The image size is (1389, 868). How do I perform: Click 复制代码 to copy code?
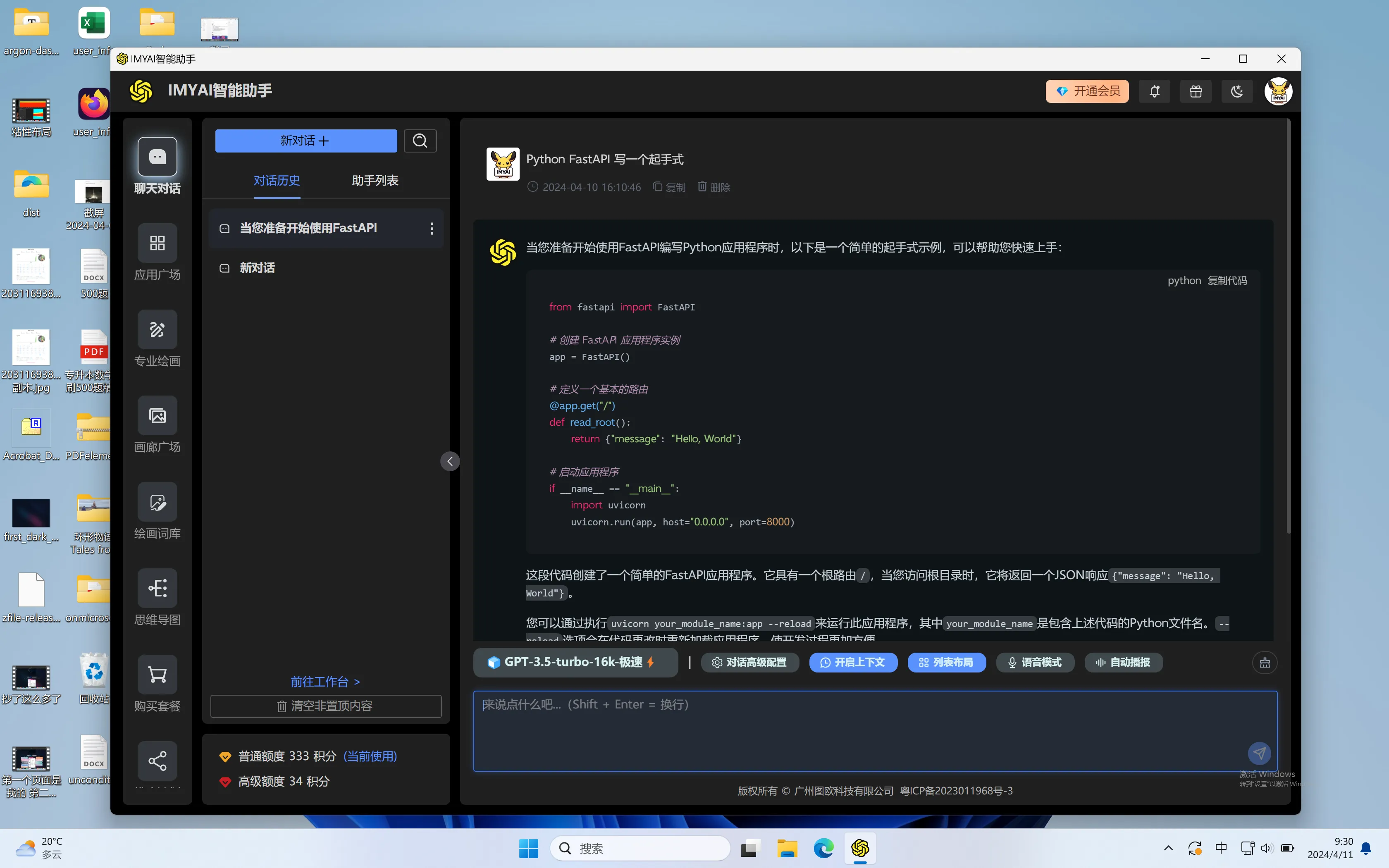click(1227, 281)
